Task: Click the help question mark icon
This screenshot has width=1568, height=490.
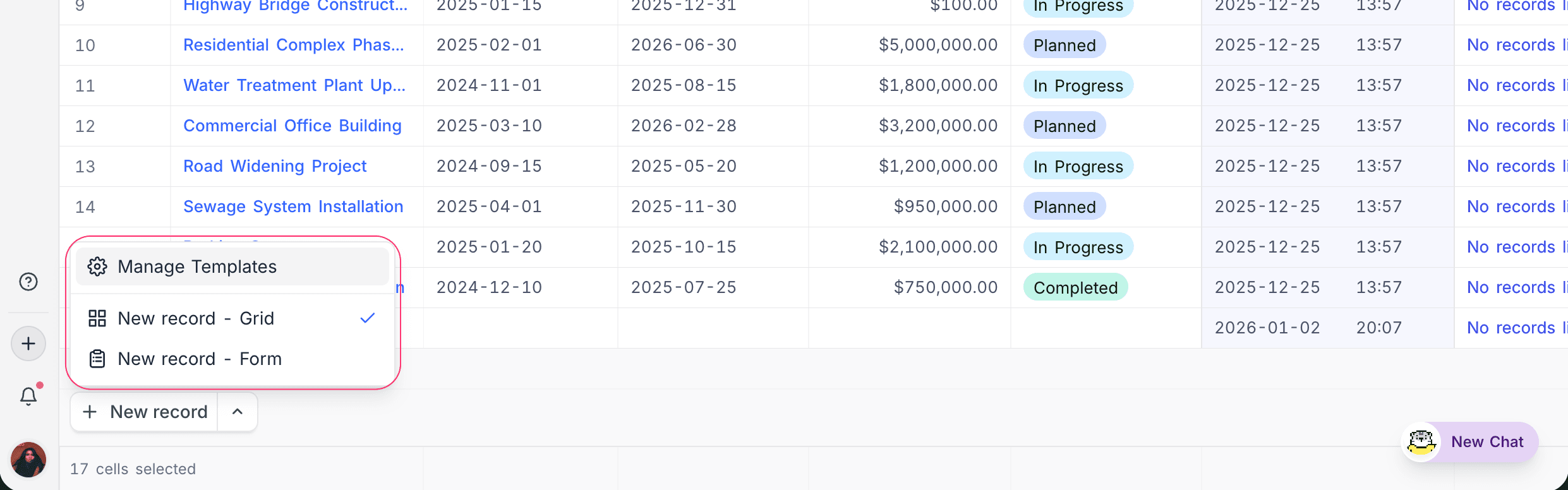Action: (x=28, y=282)
